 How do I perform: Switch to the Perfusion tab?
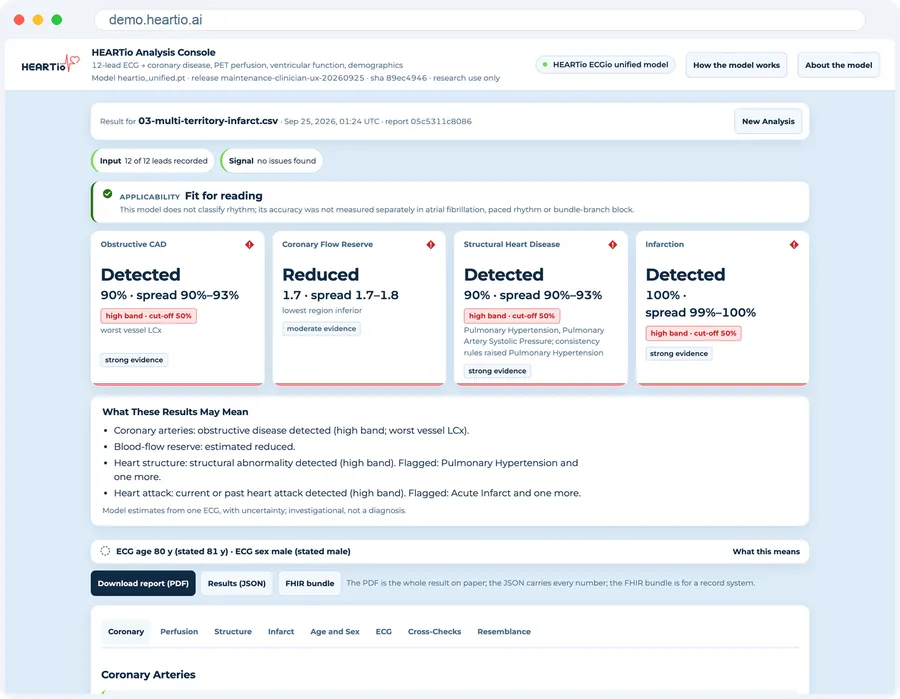179,631
